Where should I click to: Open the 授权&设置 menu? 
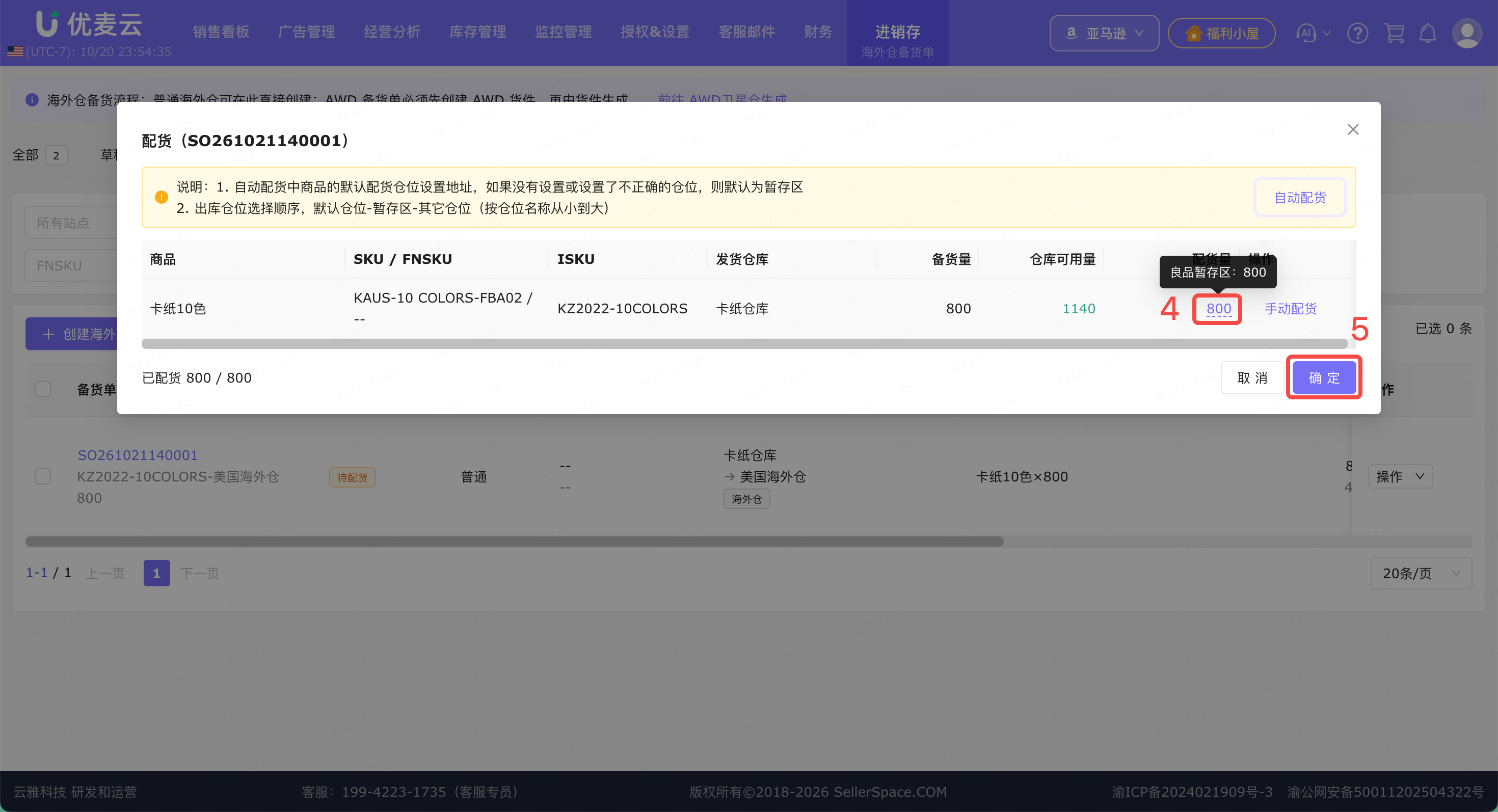pyautogui.click(x=655, y=32)
